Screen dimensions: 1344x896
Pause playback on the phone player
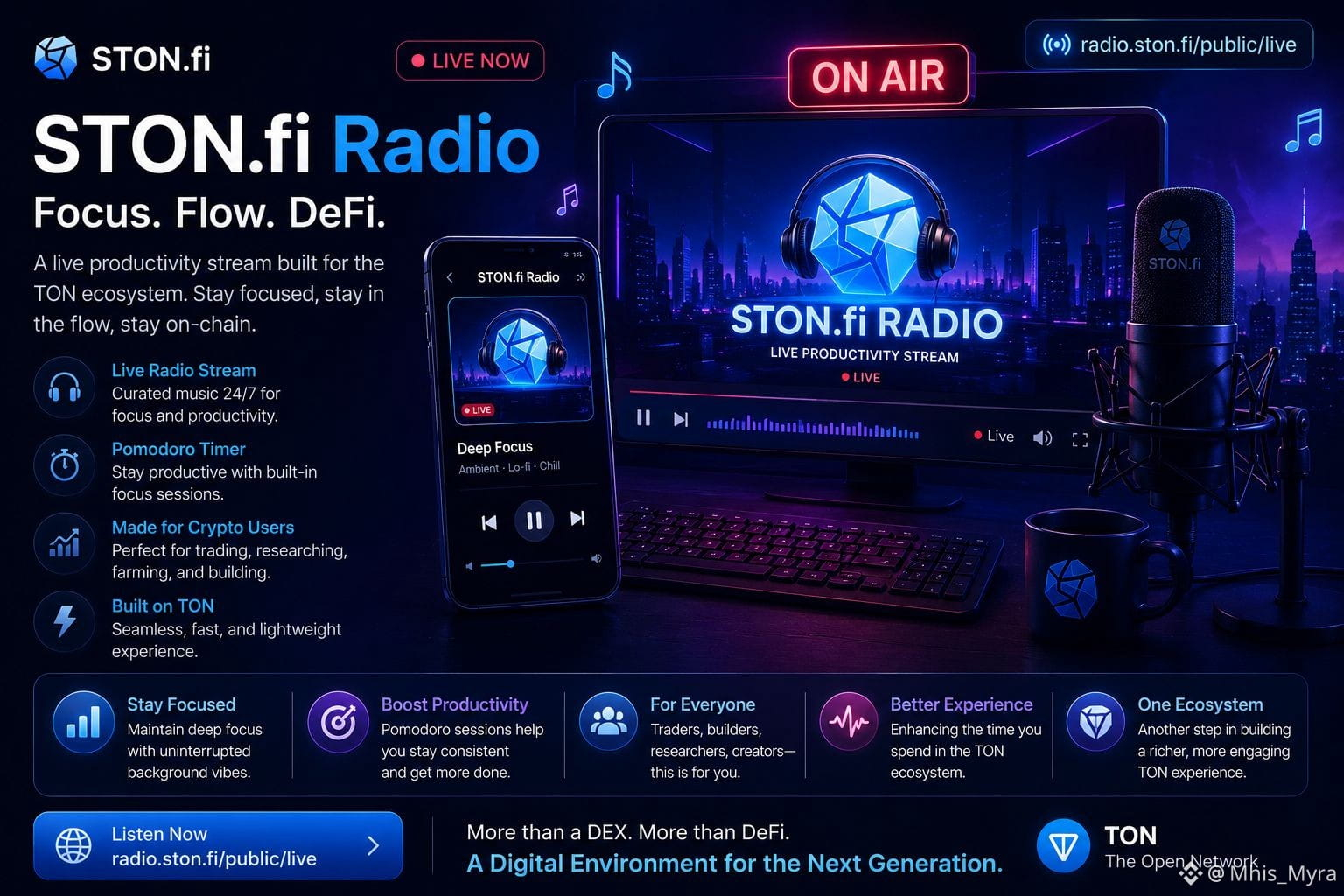534,521
